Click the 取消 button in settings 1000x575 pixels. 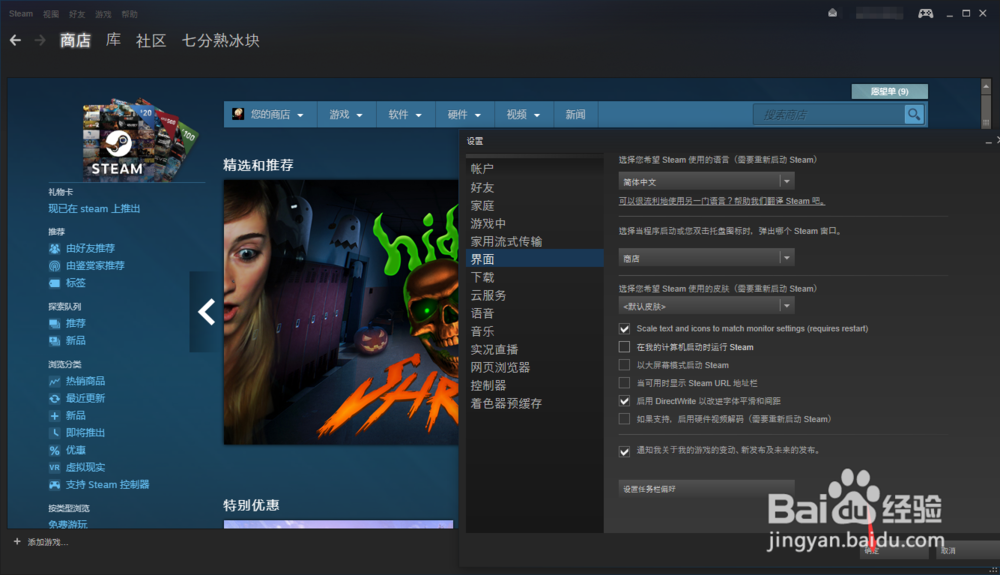967,551
